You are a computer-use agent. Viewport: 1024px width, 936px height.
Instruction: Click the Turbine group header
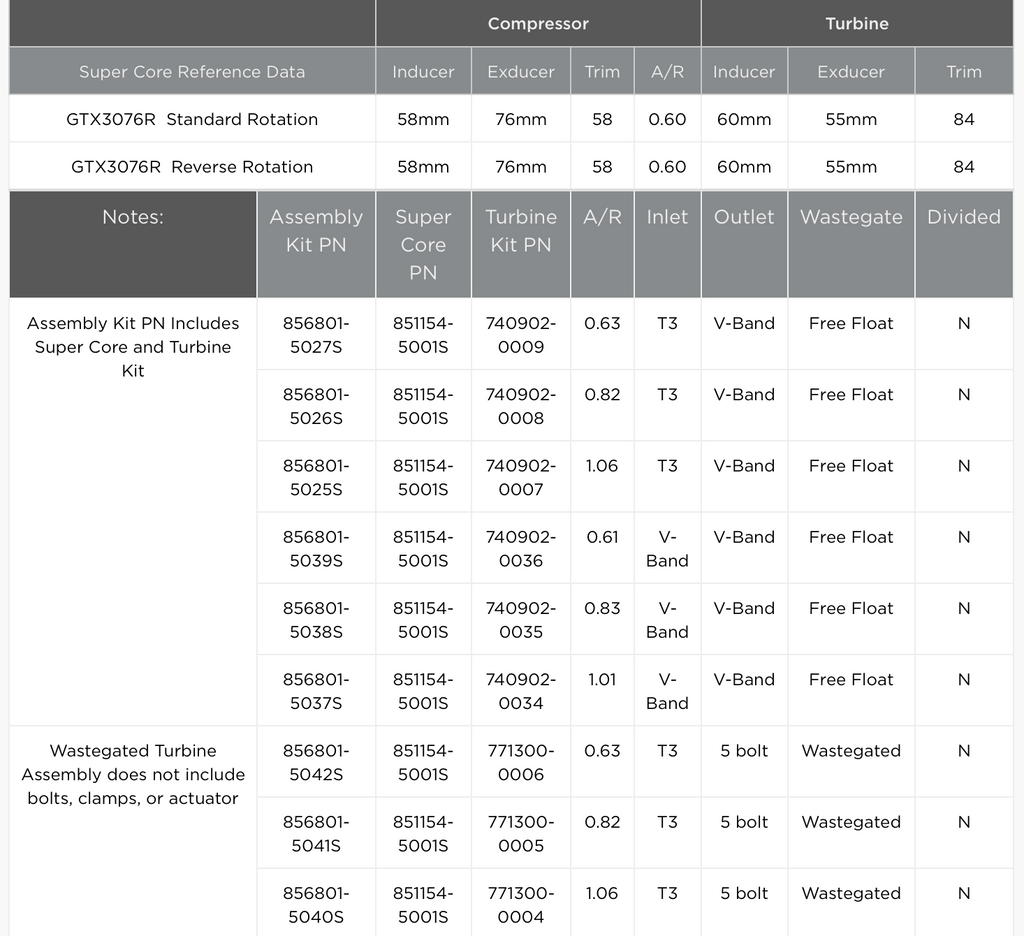pyautogui.click(x=857, y=24)
